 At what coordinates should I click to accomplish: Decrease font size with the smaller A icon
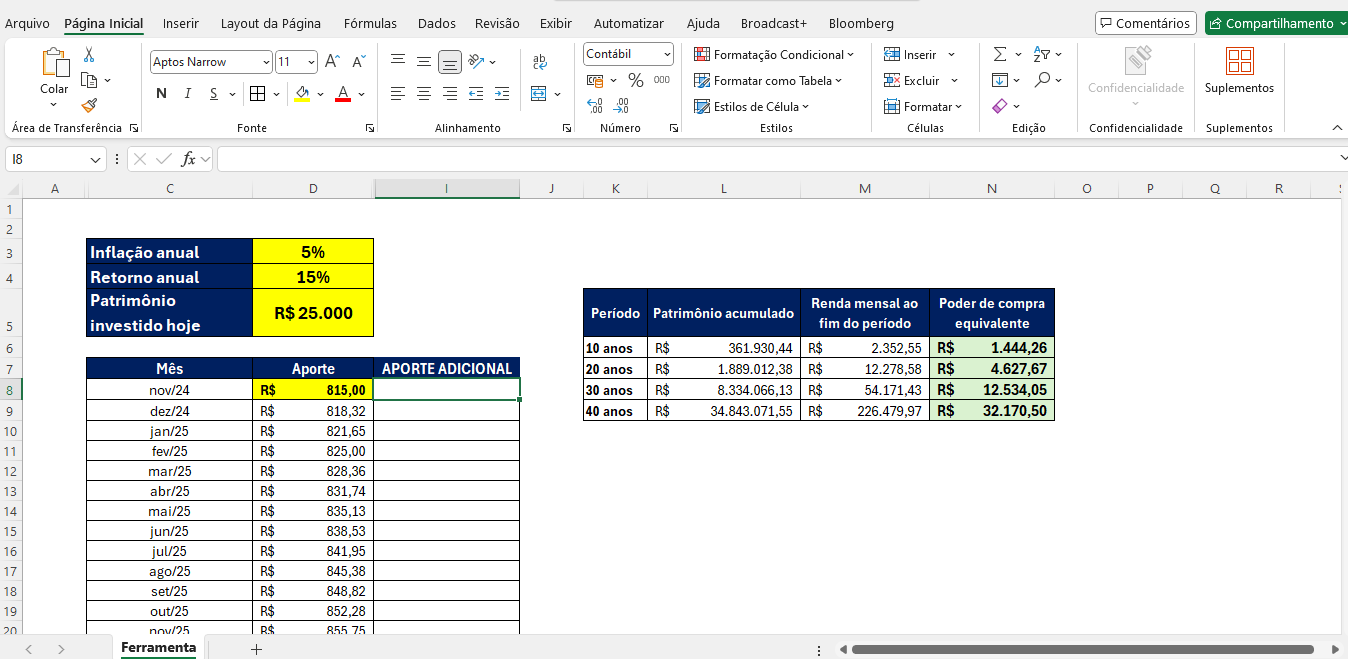click(x=360, y=62)
